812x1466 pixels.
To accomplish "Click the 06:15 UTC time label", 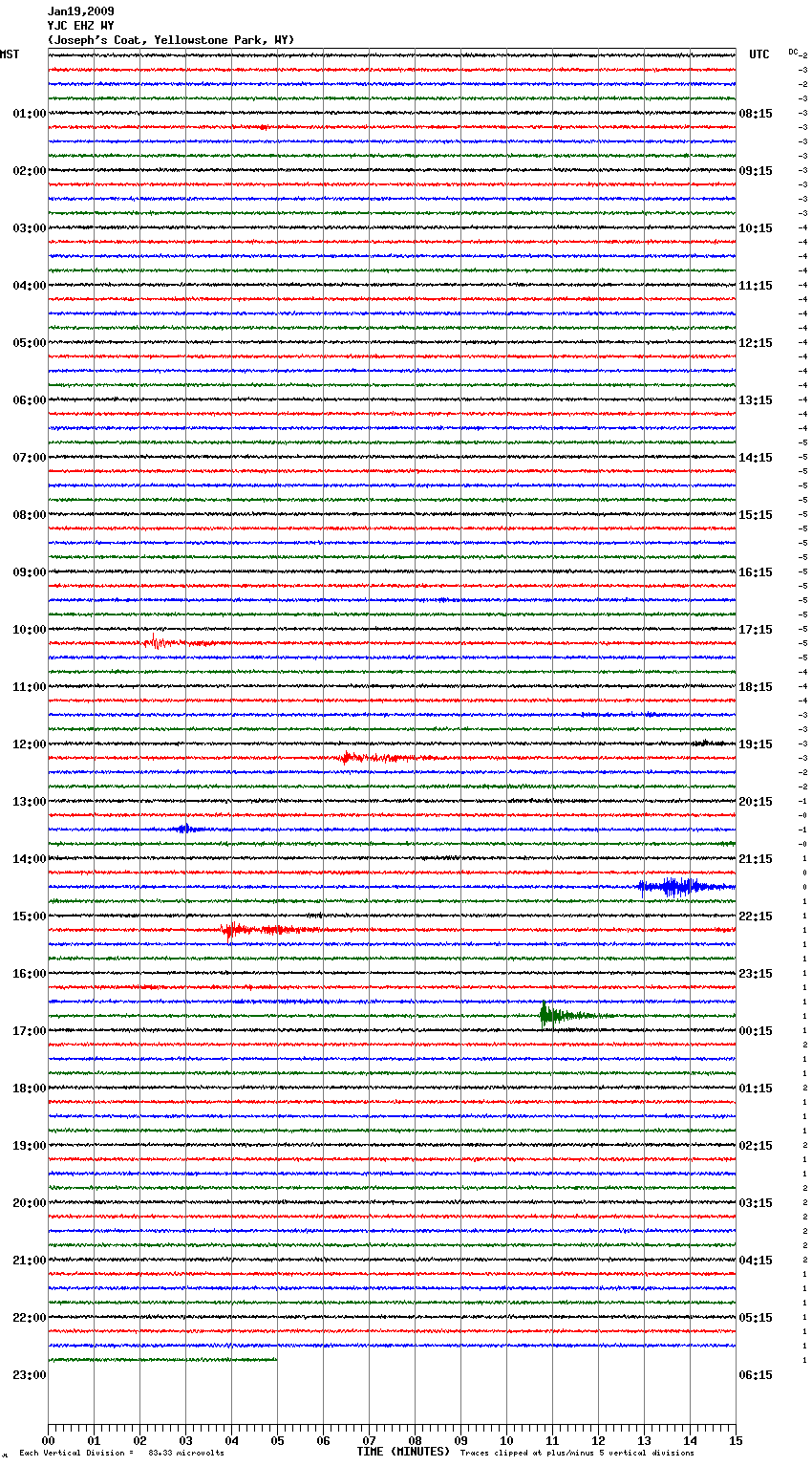I will tap(756, 1375).
